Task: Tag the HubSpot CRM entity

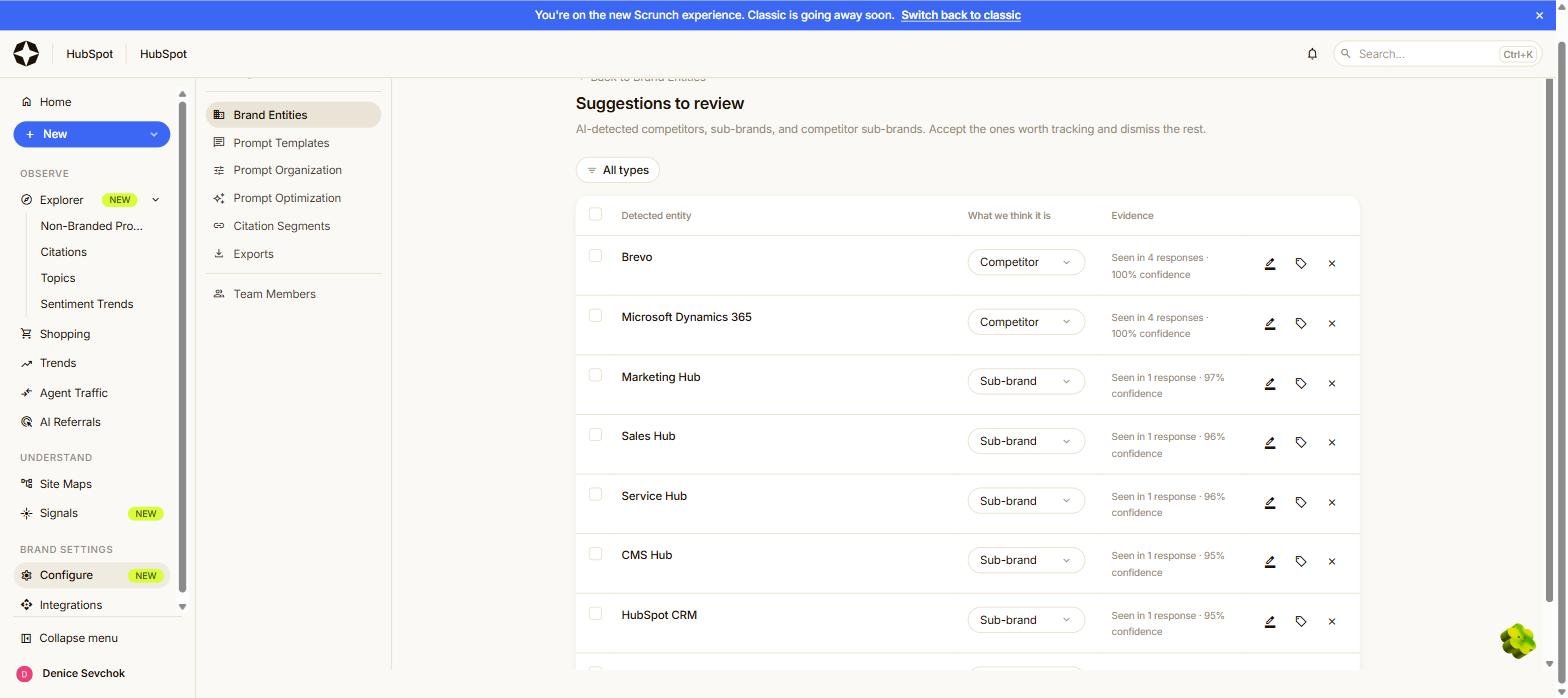Action: point(1301,622)
